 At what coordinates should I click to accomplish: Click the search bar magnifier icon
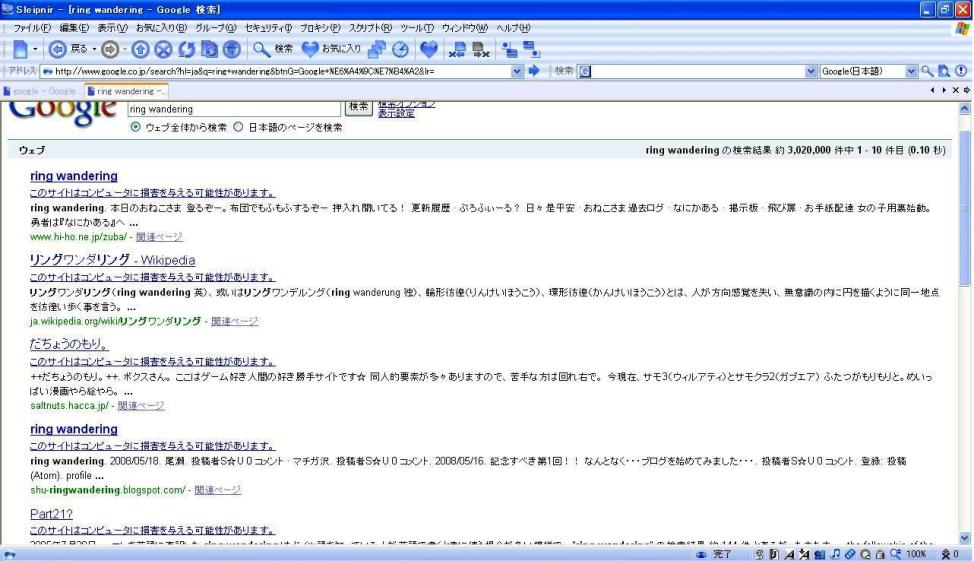pyautogui.click(x=927, y=71)
